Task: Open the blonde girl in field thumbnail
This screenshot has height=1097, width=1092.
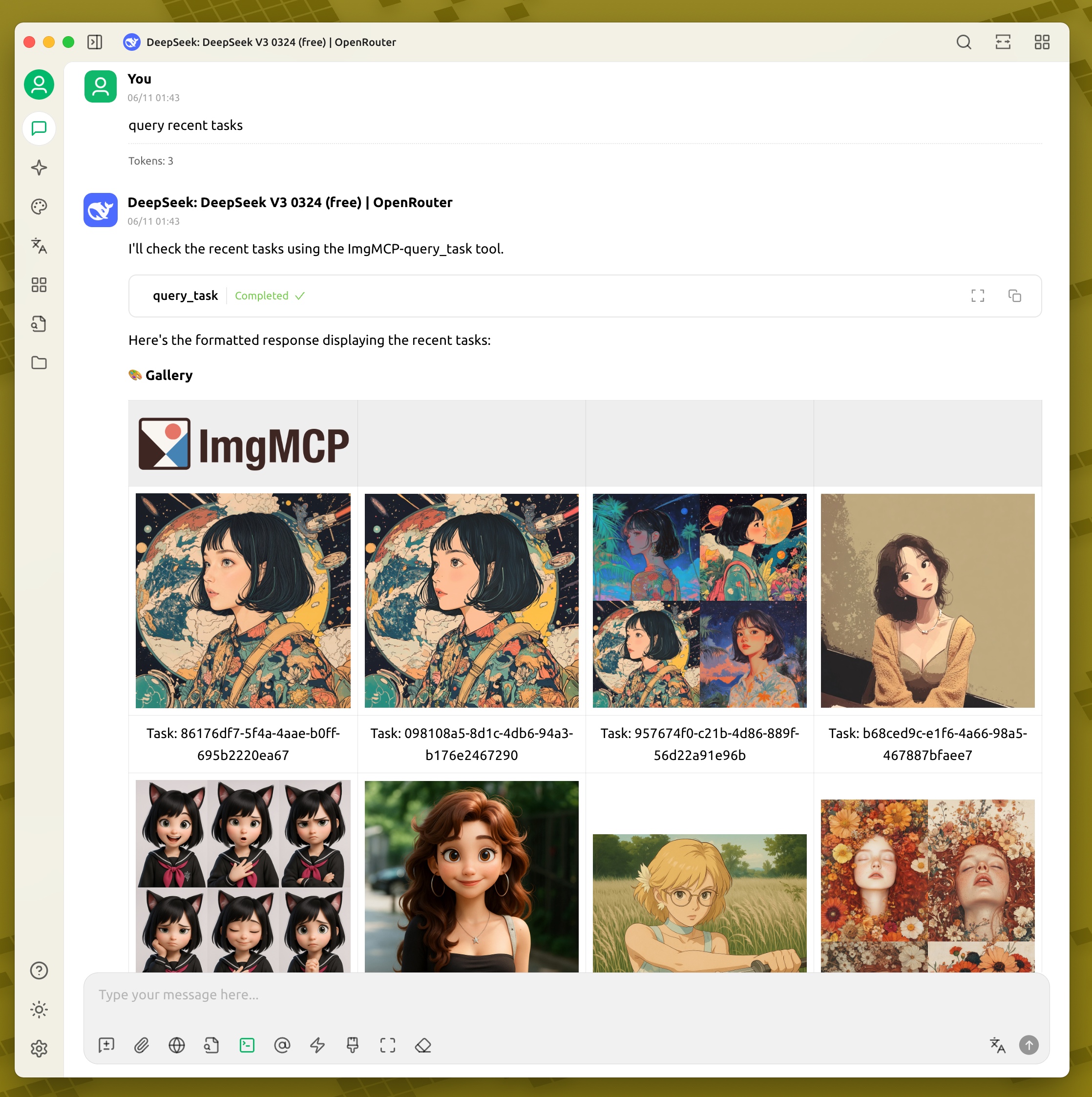Action: (x=700, y=903)
